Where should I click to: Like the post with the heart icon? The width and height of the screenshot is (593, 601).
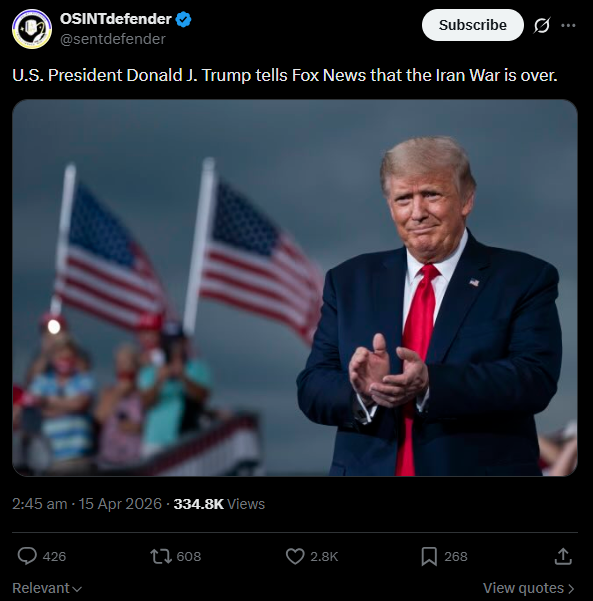[295, 557]
